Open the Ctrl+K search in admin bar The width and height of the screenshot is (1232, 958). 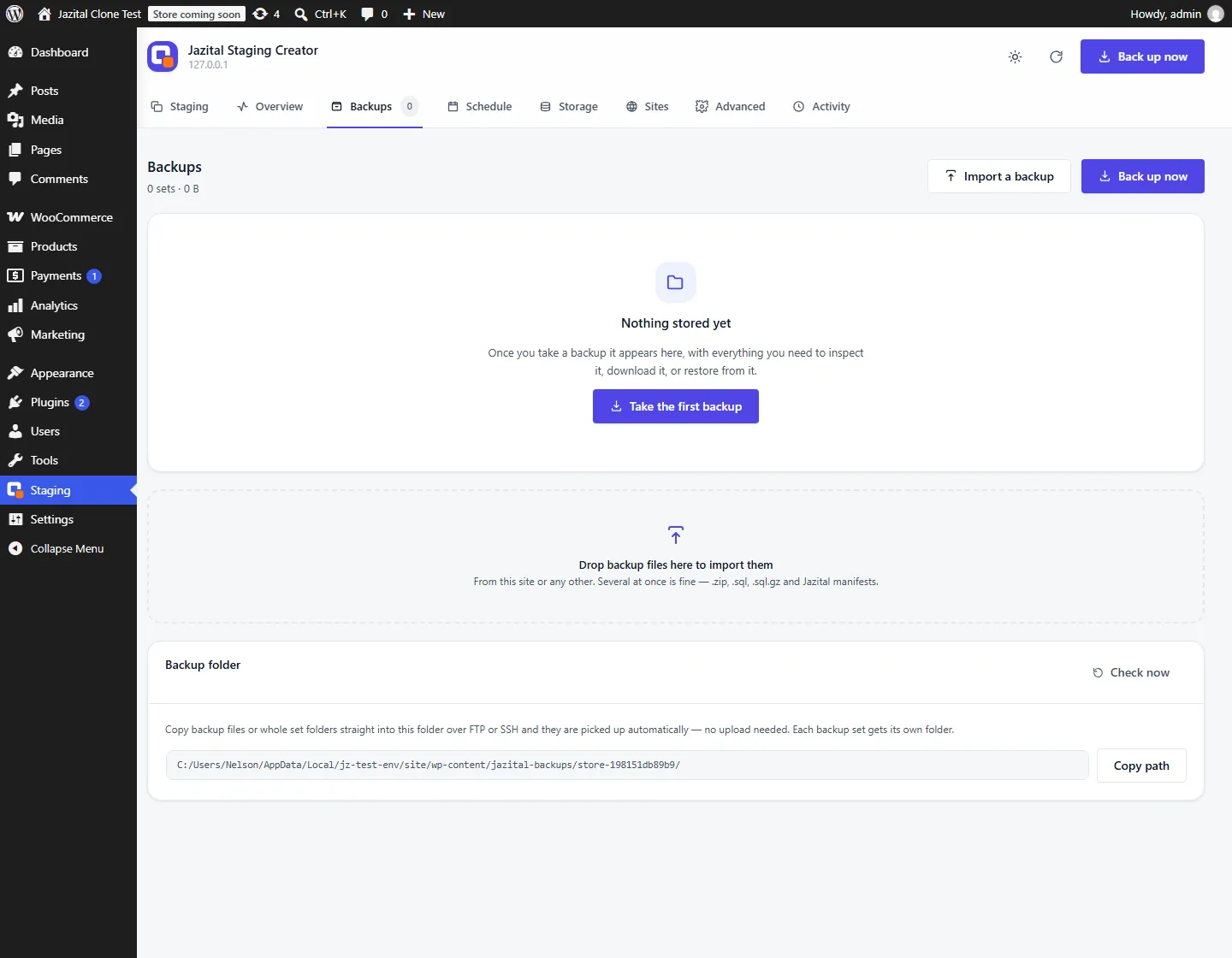[320, 14]
